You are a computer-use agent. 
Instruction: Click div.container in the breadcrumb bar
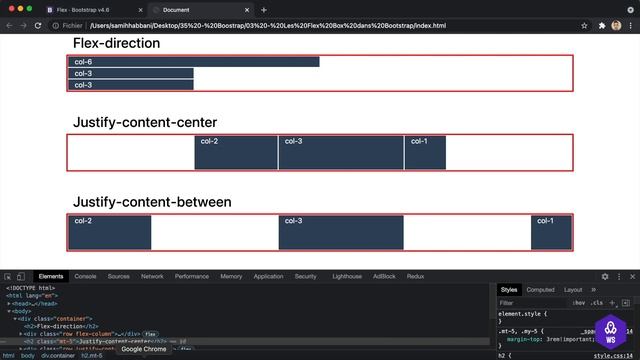pyautogui.click(x=58, y=356)
